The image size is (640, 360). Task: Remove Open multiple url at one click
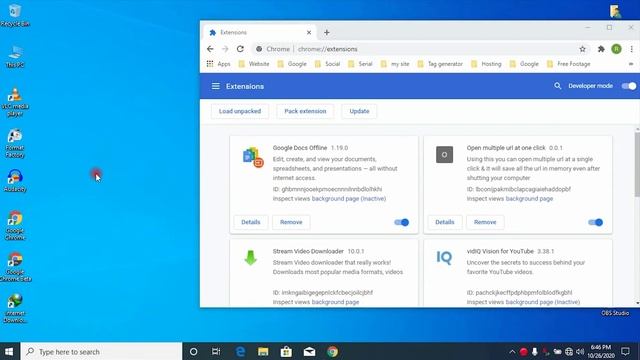[485, 222]
